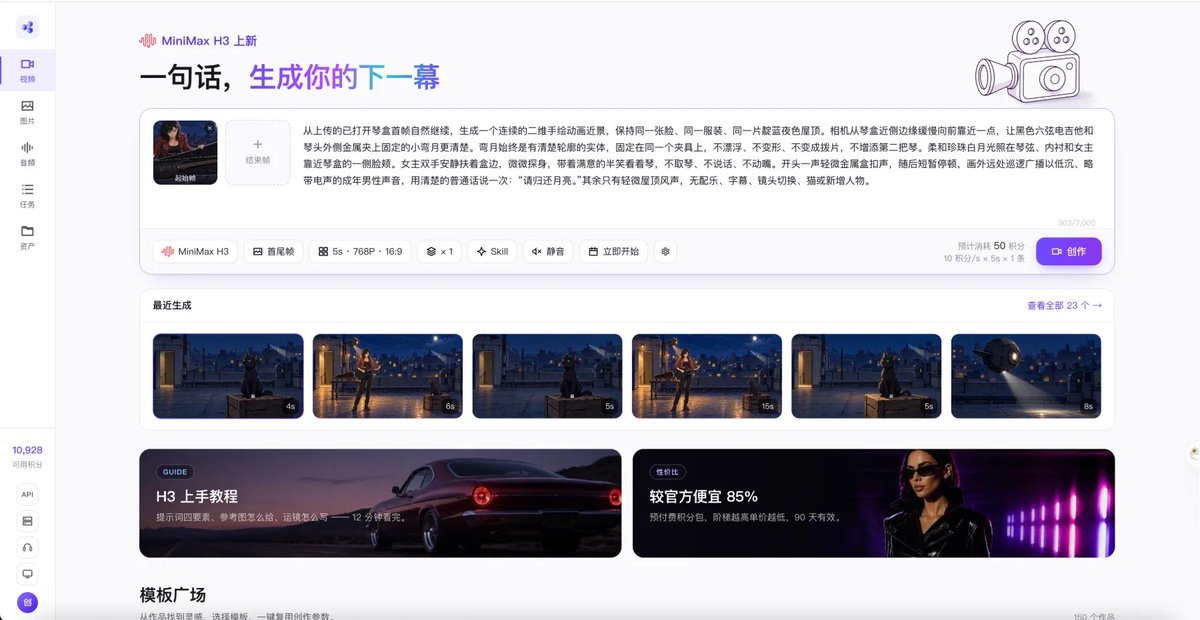The height and width of the screenshot is (620, 1200).
Task: Open the Skill option
Action: [x=492, y=251]
